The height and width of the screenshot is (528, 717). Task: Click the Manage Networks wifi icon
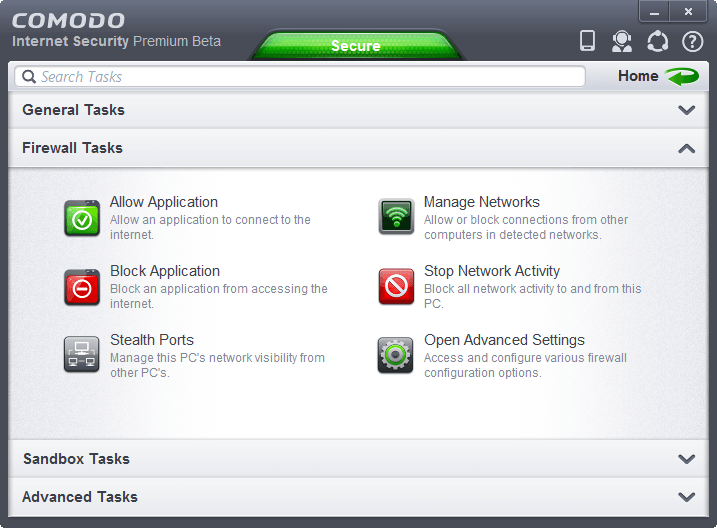tap(396, 216)
